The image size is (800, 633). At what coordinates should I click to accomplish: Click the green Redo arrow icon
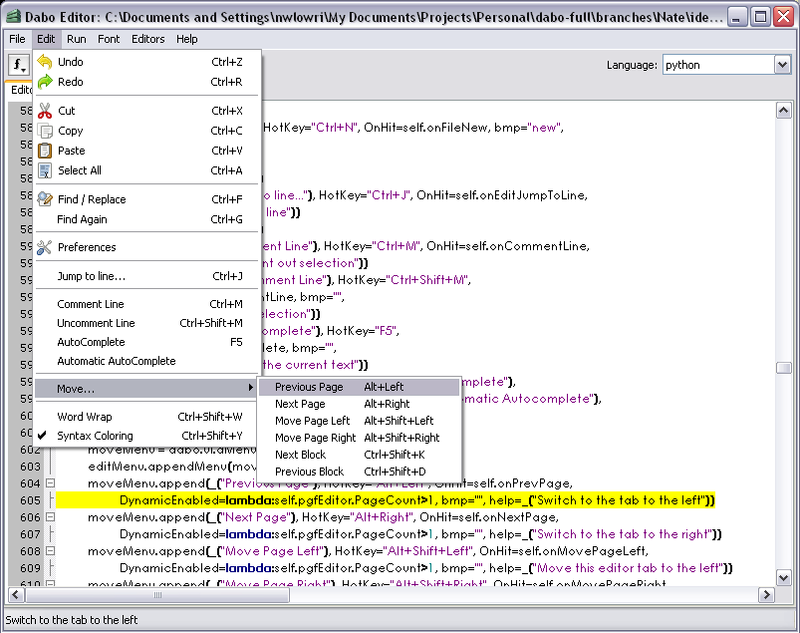click(44, 82)
